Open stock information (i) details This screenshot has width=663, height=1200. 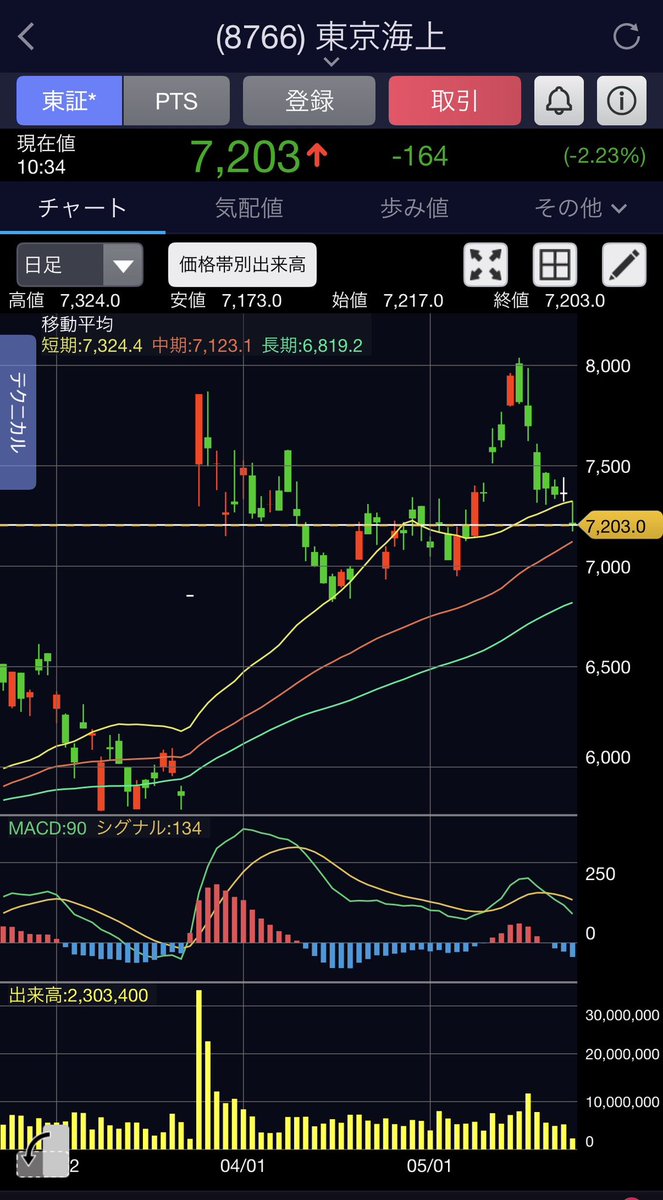(x=621, y=101)
